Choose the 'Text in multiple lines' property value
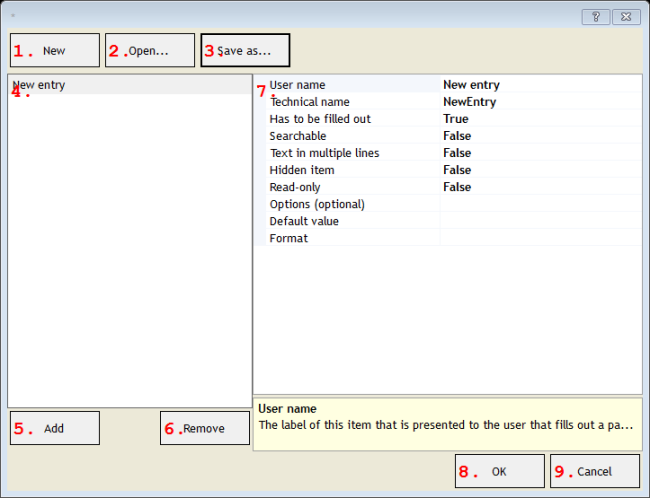Viewport: 650px width, 498px height. pos(540,153)
